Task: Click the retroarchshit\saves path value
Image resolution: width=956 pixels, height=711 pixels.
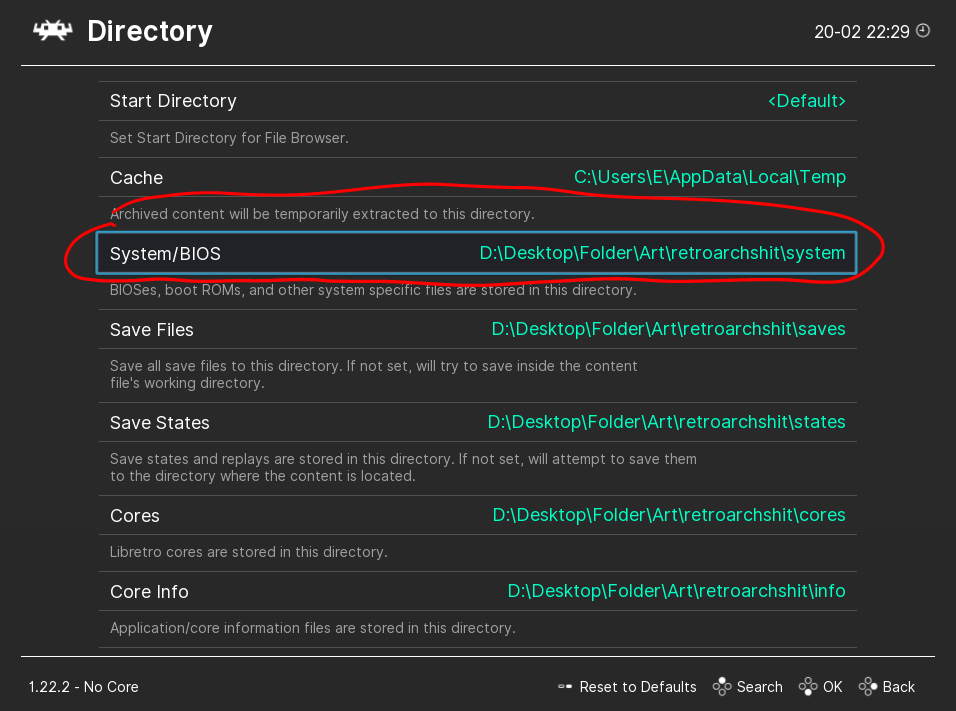Action: pyautogui.click(x=668, y=330)
